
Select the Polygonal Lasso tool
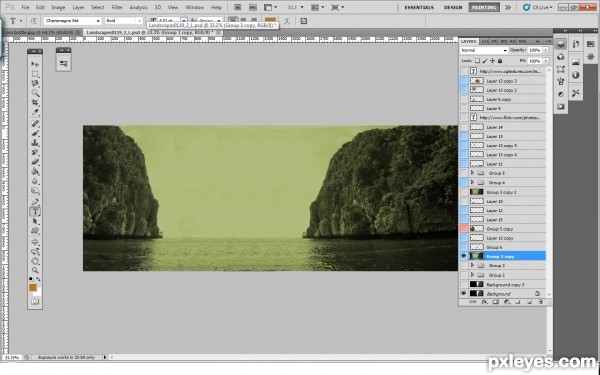pyautogui.click(x=35, y=83)
